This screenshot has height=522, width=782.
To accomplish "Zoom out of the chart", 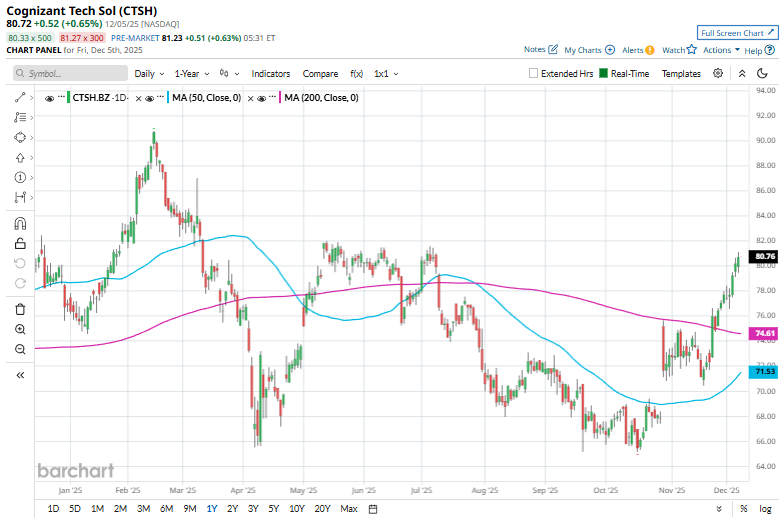I will tap(20, 349).
